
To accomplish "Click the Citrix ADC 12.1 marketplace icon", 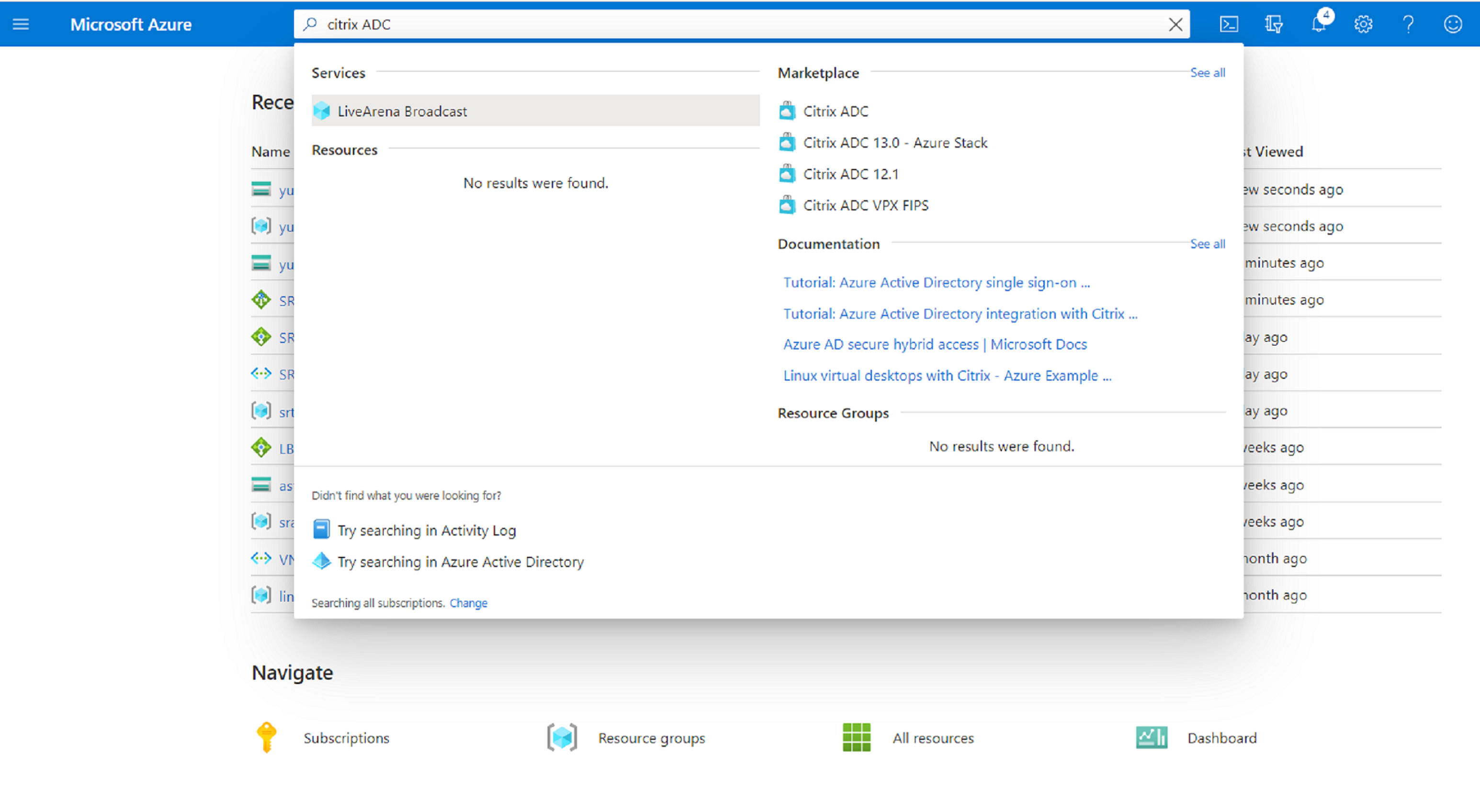I will click(788, 173).
